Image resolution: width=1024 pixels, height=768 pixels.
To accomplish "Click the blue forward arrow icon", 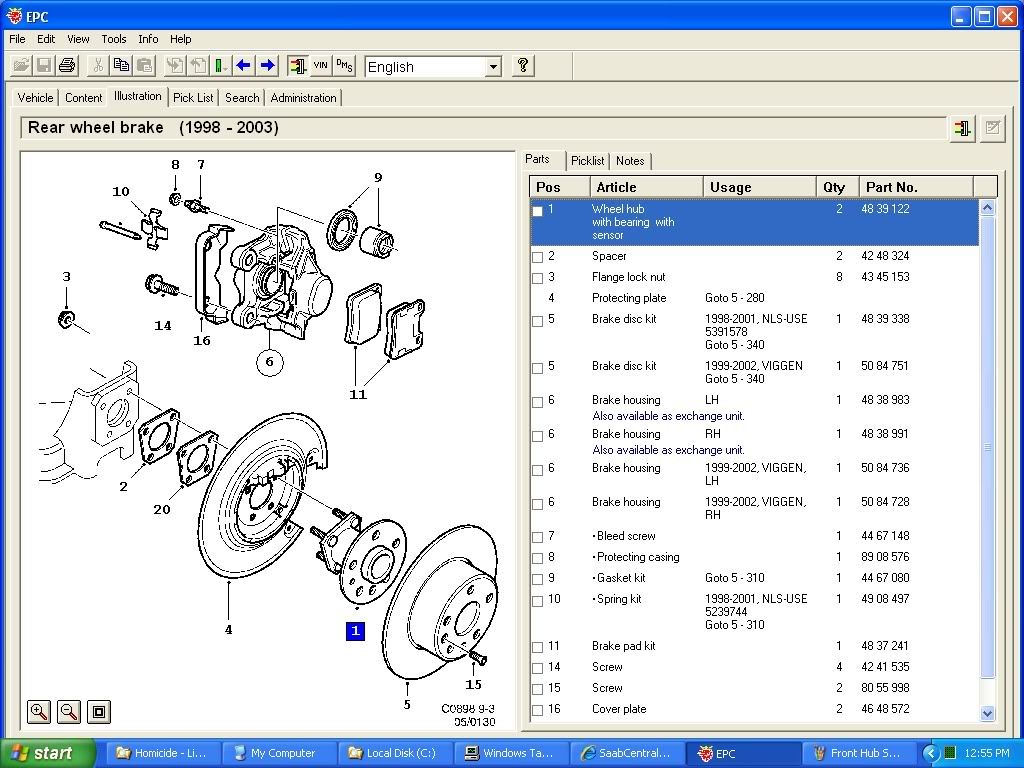I will (266, 65).
